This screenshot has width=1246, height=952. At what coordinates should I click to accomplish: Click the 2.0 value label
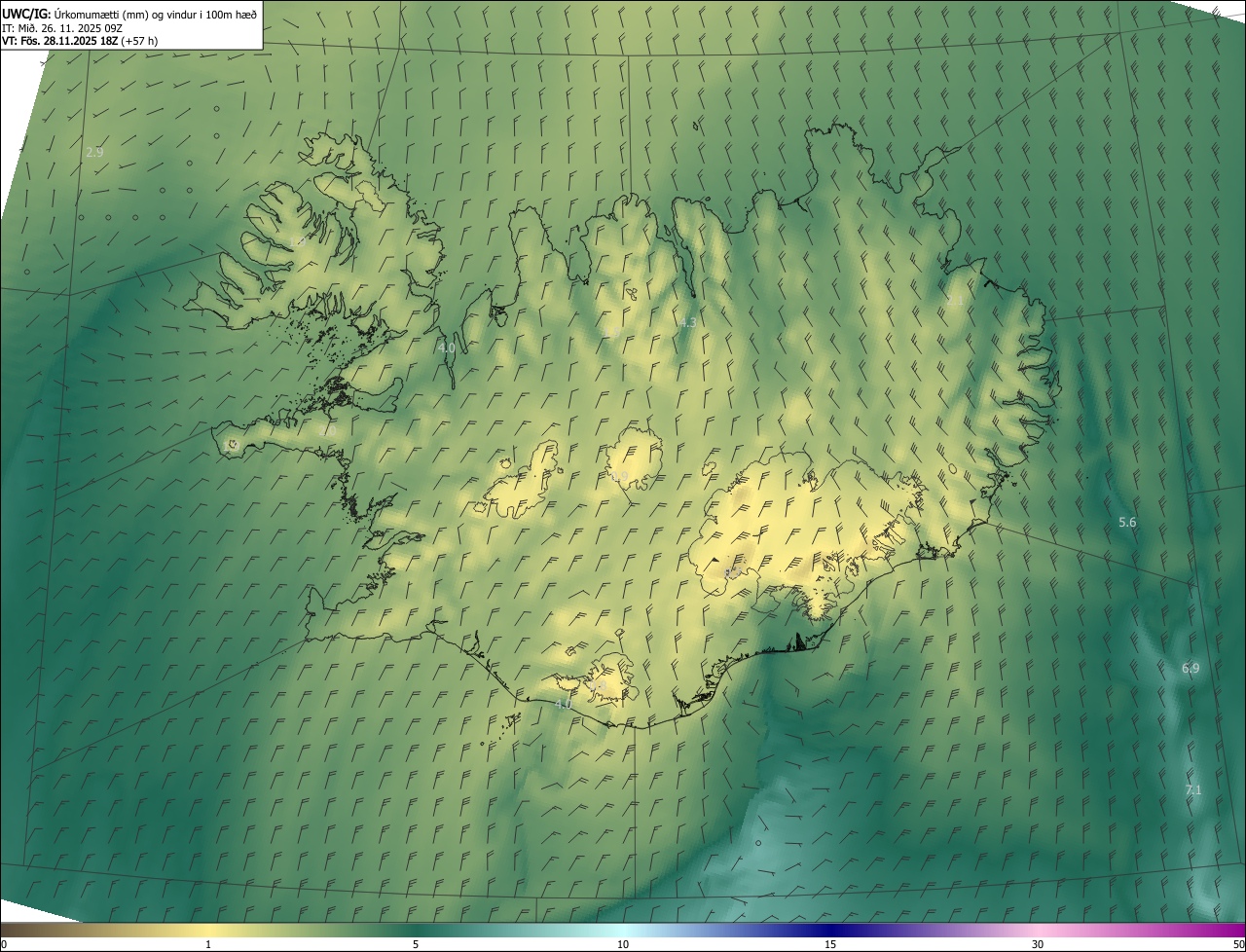(x=328, y=430)
